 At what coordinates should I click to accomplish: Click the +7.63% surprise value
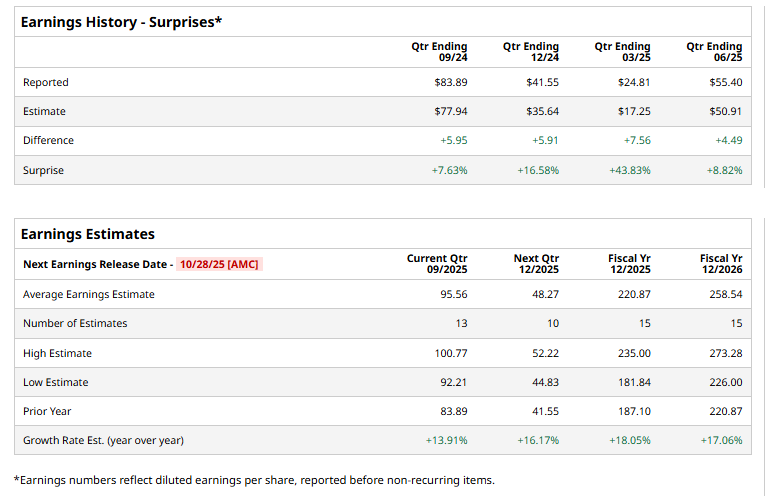[449, 170]
